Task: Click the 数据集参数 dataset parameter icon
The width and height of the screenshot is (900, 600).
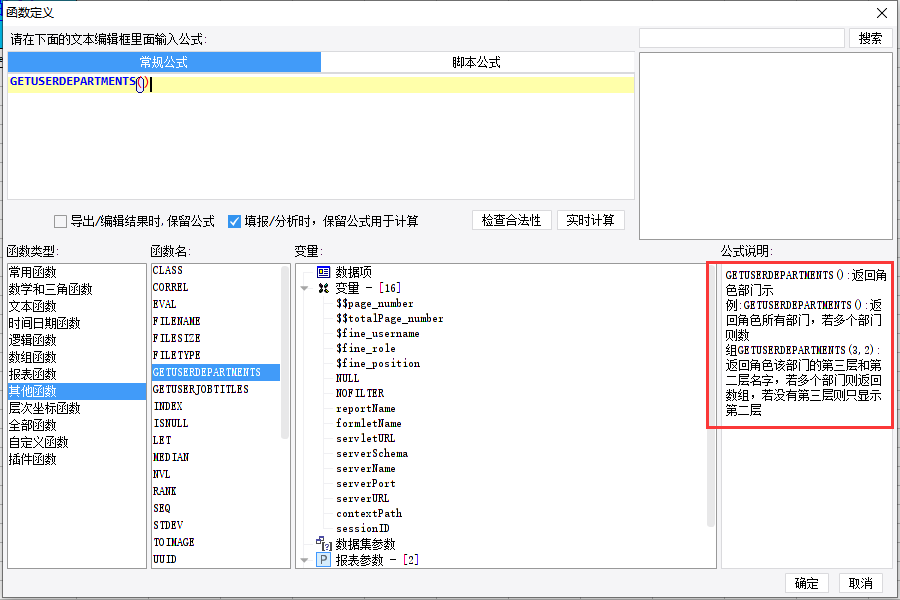Action: tap(324, 543)
